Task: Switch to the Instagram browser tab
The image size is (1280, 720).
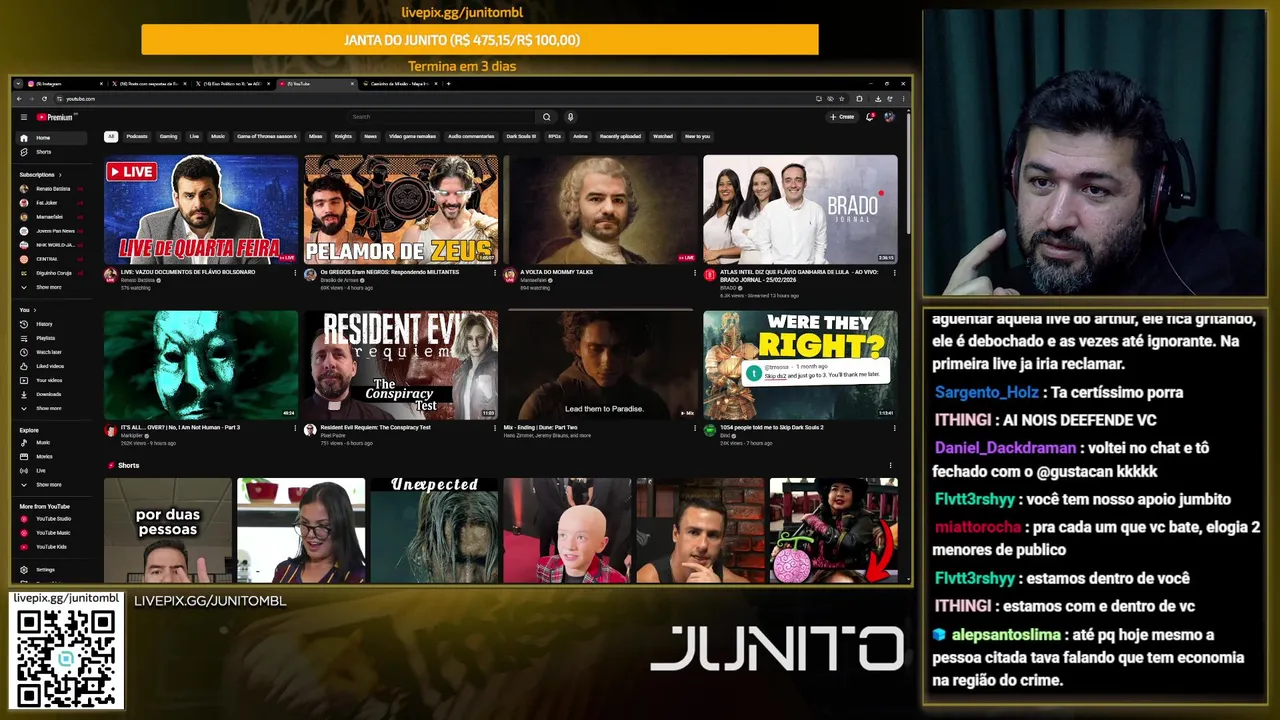Action: click(64, 84)
